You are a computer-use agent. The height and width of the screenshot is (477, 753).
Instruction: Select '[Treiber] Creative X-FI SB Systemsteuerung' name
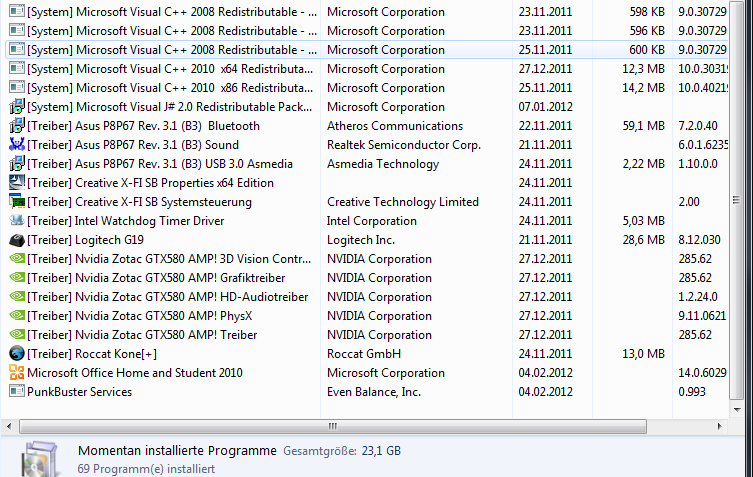[x=139, y=202]
